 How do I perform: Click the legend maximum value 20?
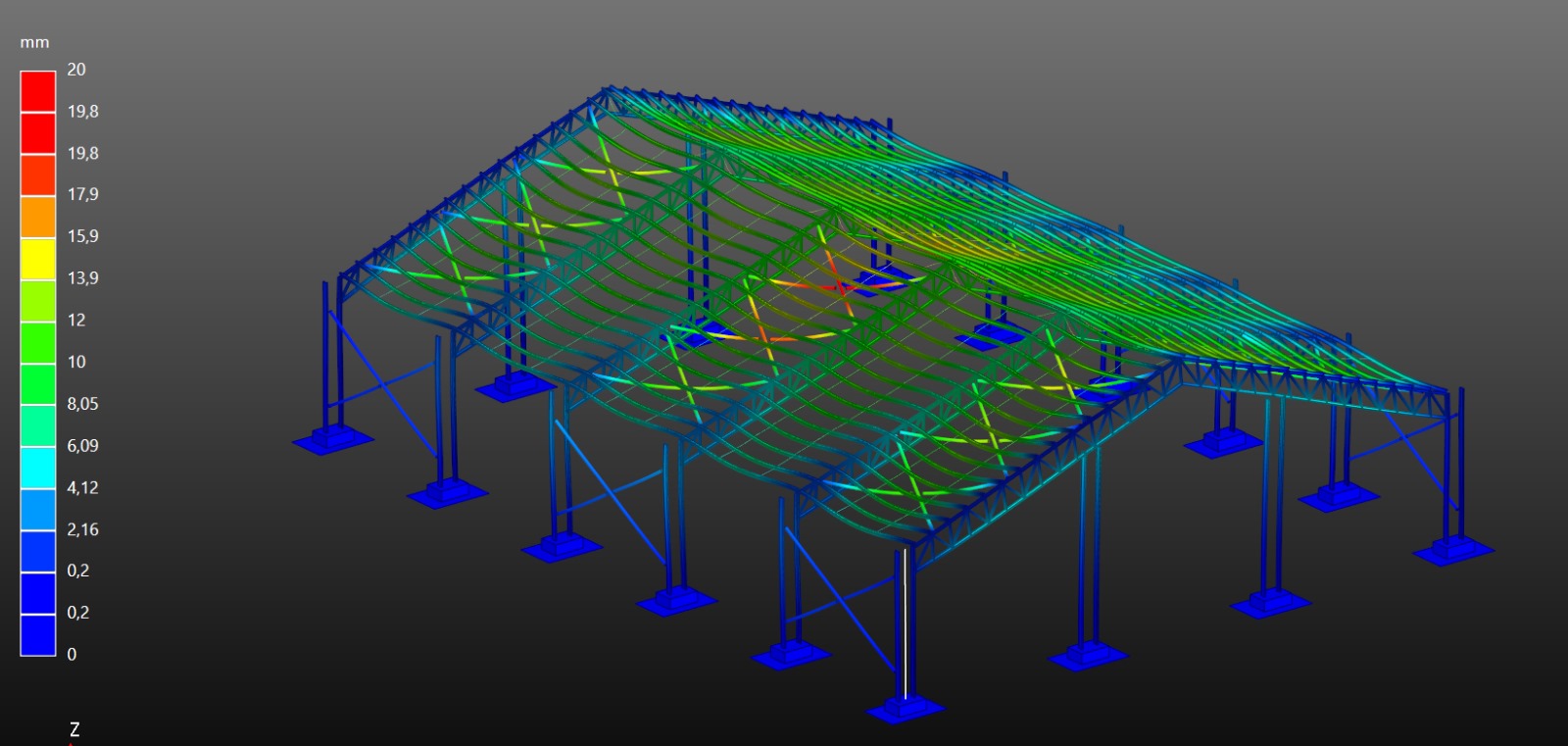(76, 70)
